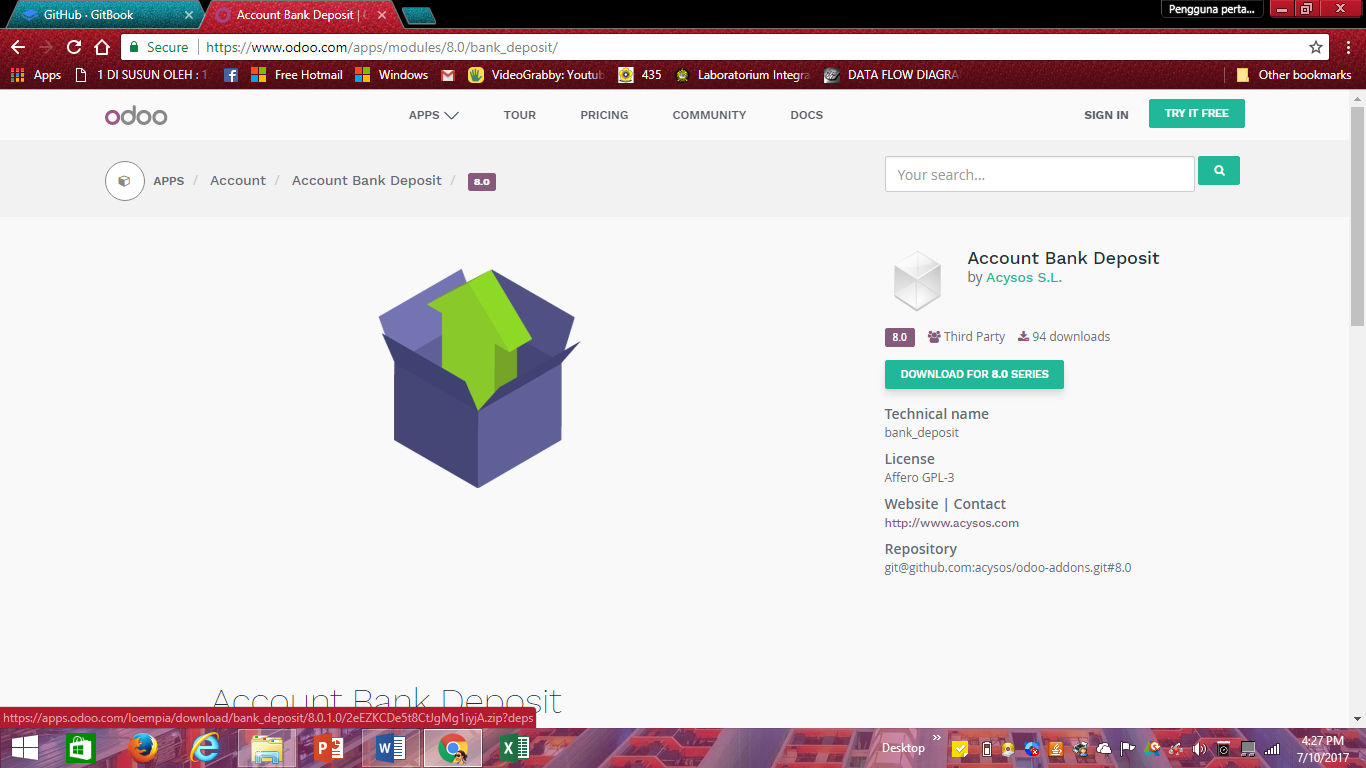Open the green Store taskbar icon
This screenshot has width=1366, height=768.
pyautogui.click(x=81, y=748)
